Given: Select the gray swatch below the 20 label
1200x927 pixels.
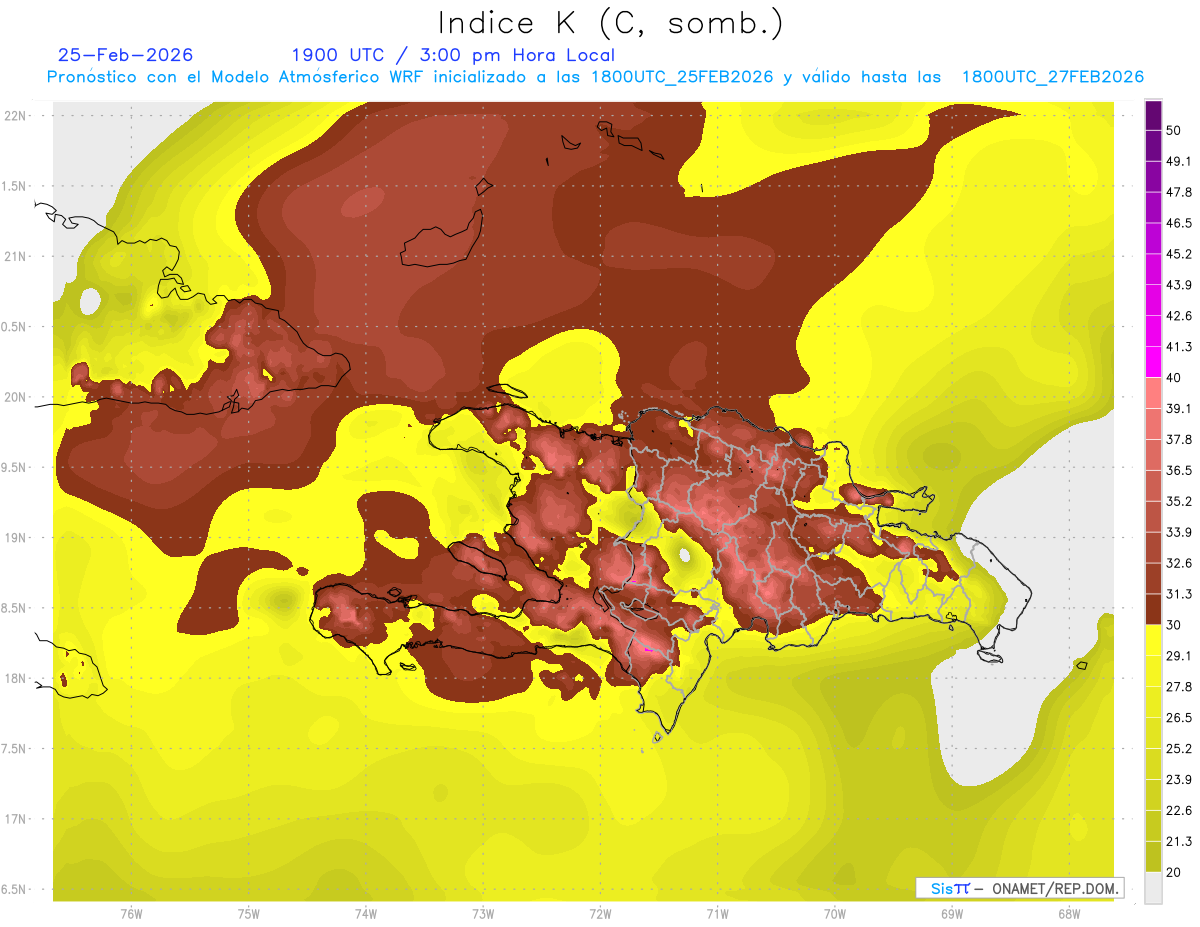Looking at the screenshot, I should (x=1153, y=888).
